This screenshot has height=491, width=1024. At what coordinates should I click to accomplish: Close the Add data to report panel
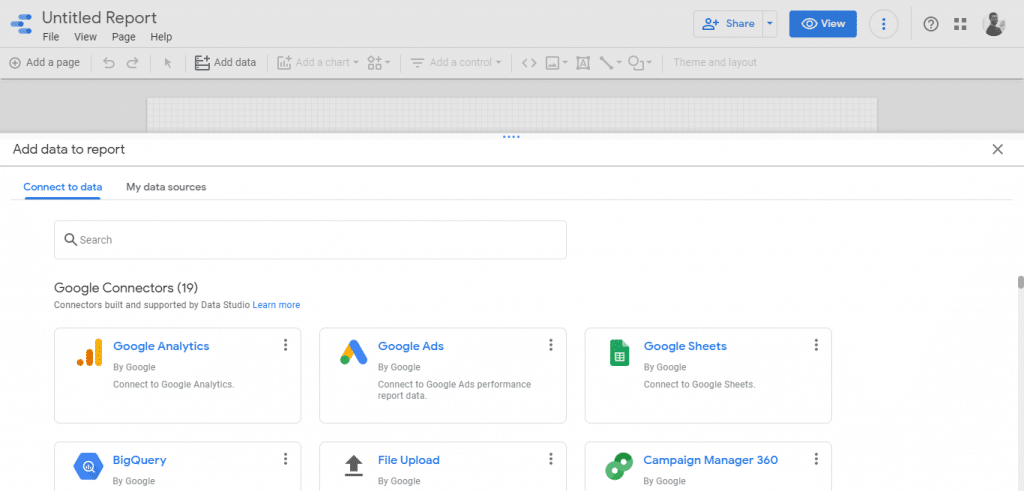(x=997, y=150)
